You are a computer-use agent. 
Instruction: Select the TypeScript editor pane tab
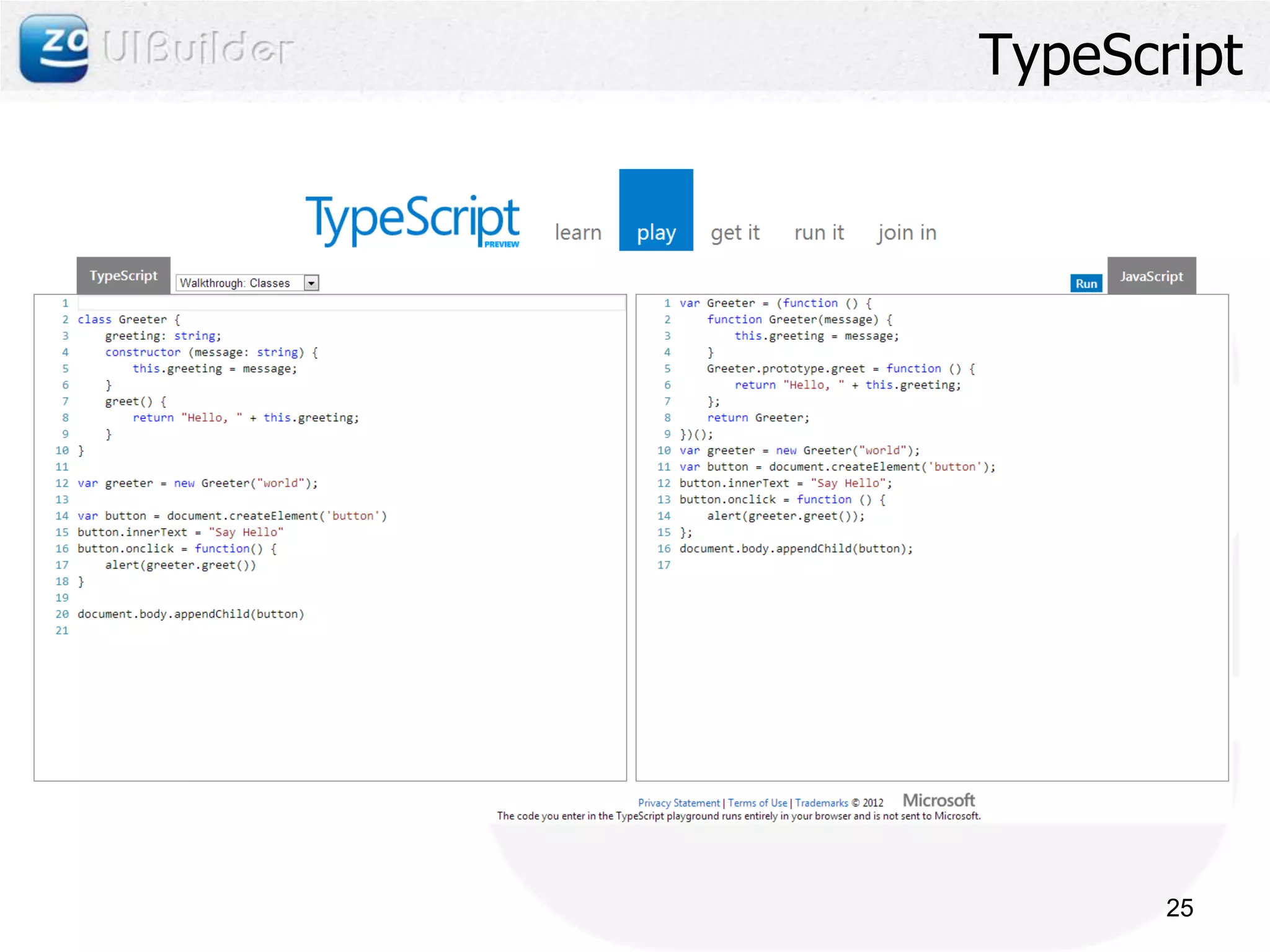[x=123, y=275]
